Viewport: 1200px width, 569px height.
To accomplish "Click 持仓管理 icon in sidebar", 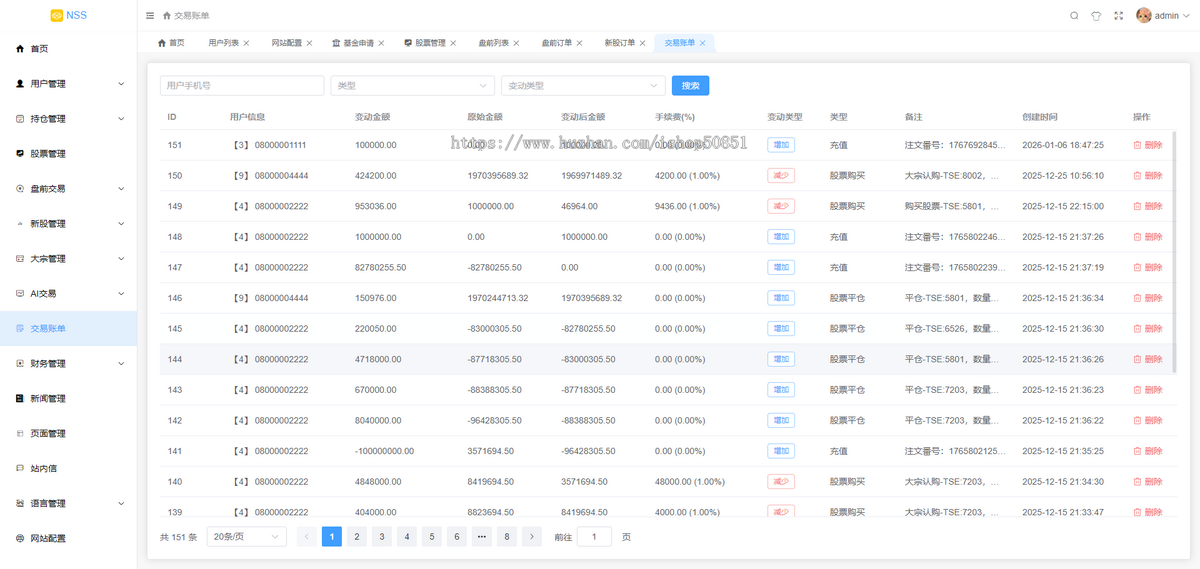I will point(20,119).
